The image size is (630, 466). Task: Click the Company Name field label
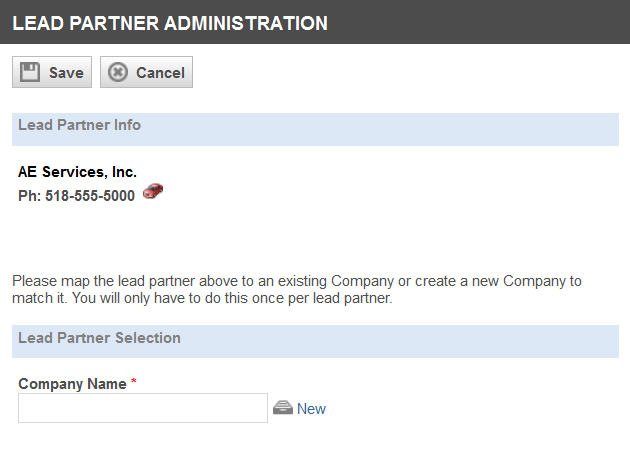(72, 384)
